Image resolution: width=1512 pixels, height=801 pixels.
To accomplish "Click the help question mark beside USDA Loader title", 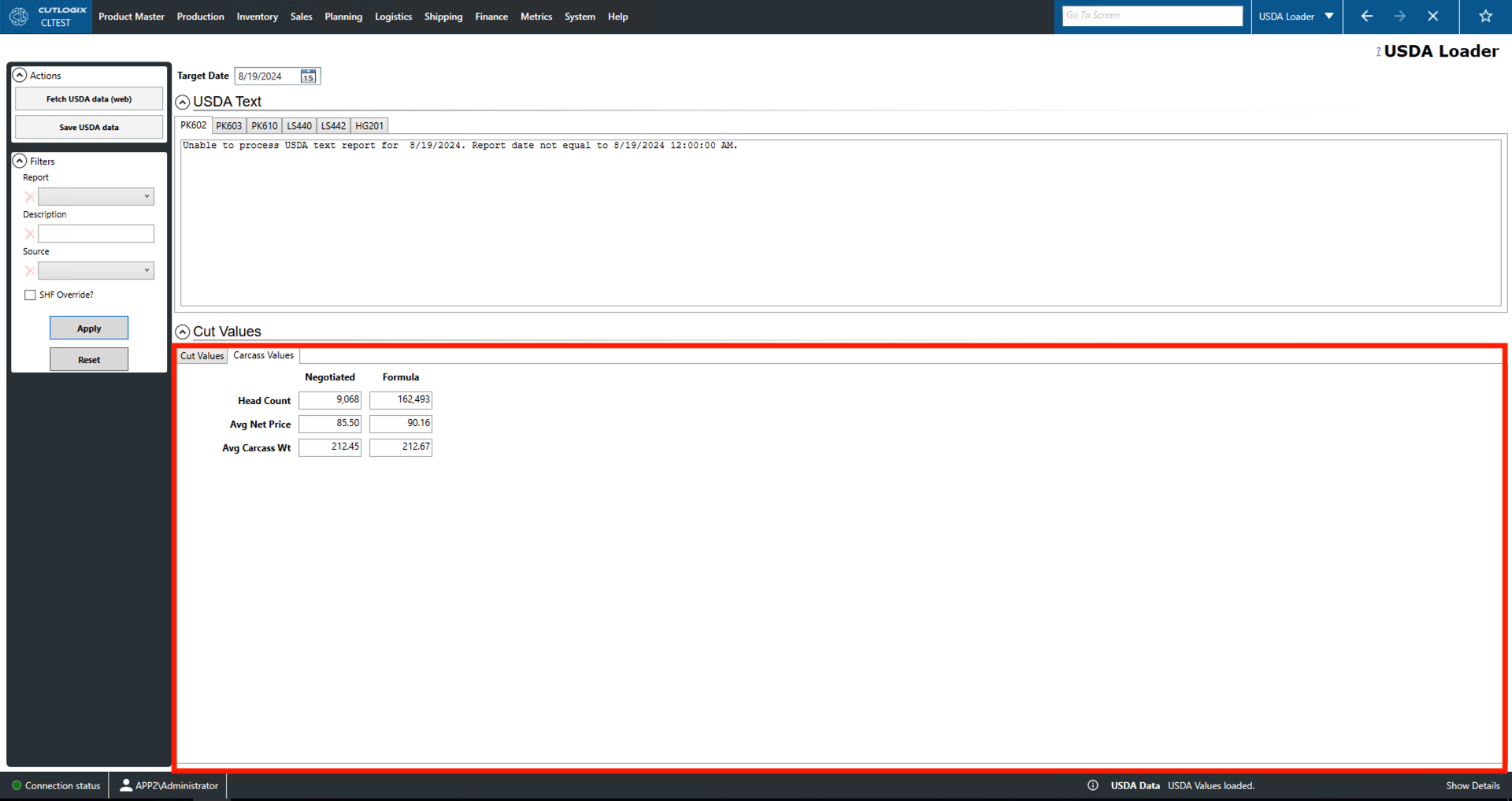I will pyautogui.click(x=1378, y=51).
